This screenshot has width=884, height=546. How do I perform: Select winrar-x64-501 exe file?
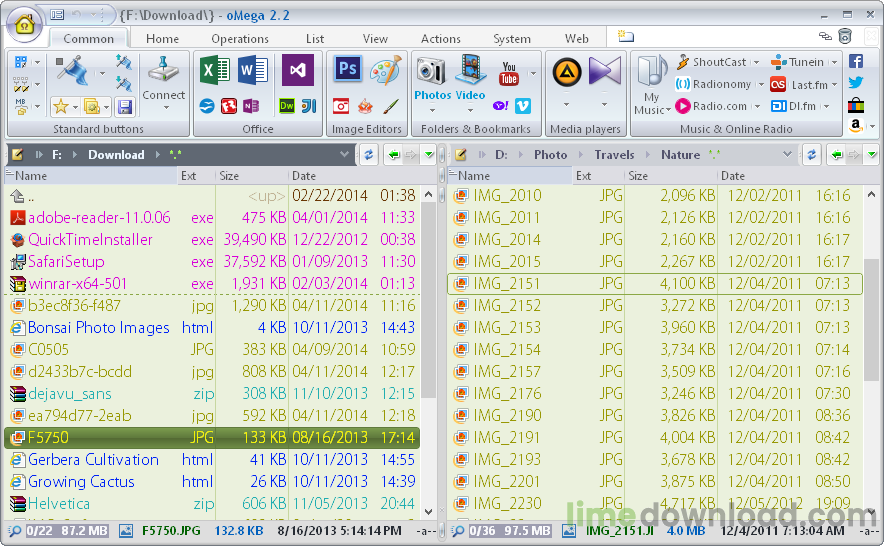tap(212, 284)
